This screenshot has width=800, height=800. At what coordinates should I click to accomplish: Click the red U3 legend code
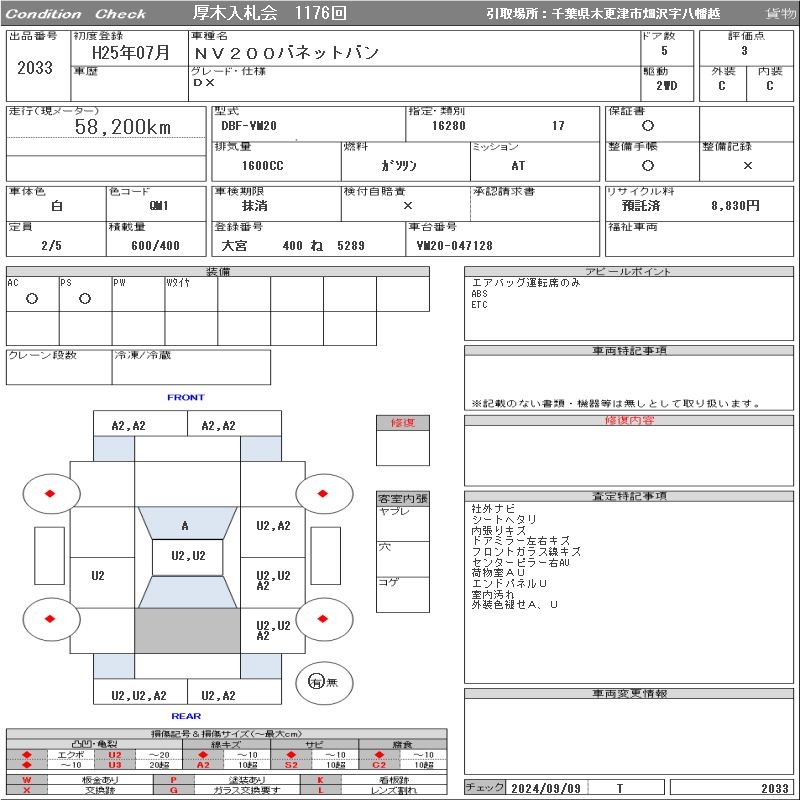coord(115,764)
